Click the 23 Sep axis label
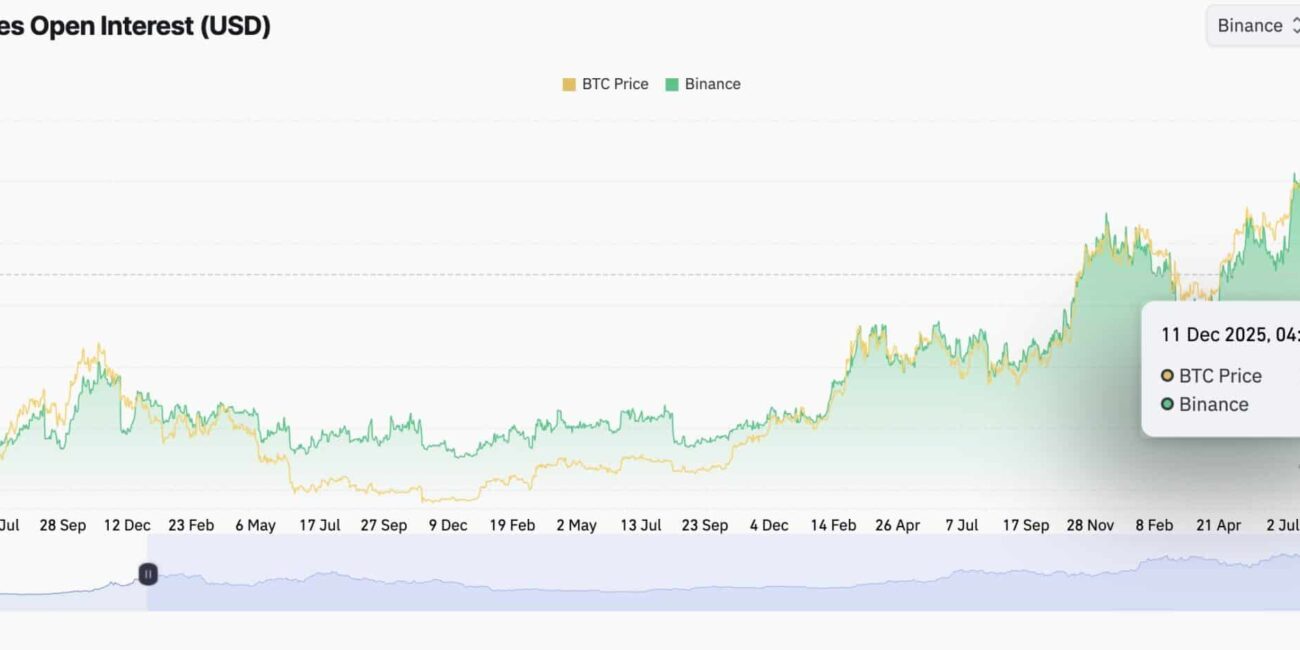The image size is (1300, 650). coord(704,525)
